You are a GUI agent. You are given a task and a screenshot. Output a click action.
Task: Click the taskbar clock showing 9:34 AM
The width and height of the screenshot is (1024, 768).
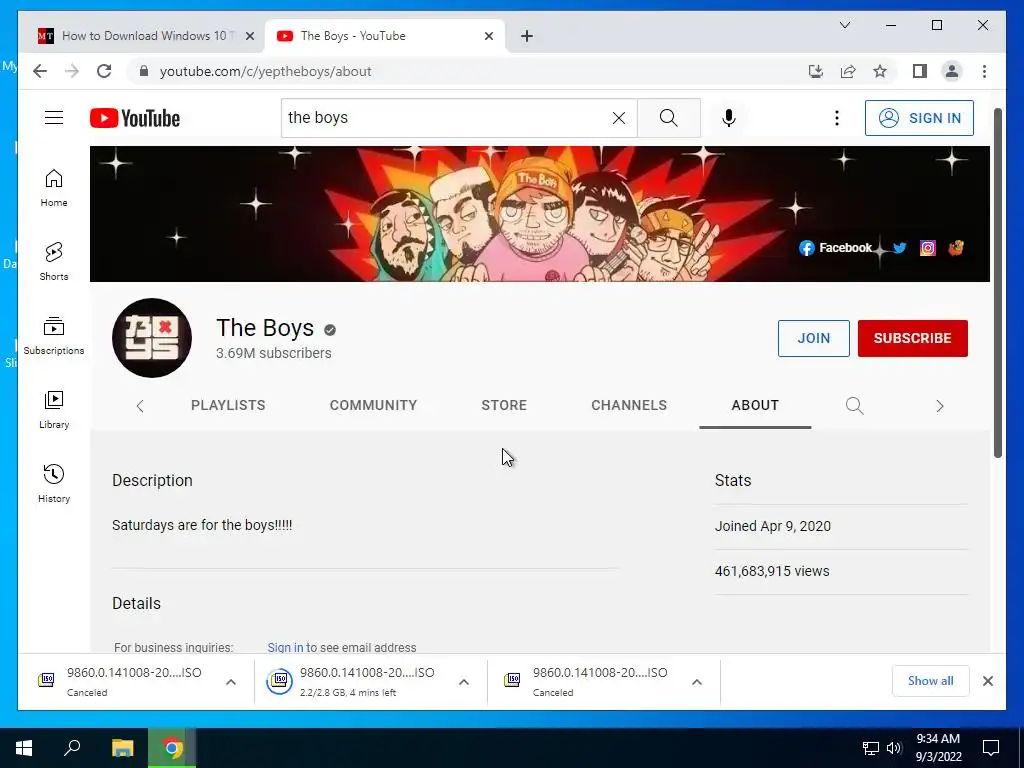(x=938, y=748)
